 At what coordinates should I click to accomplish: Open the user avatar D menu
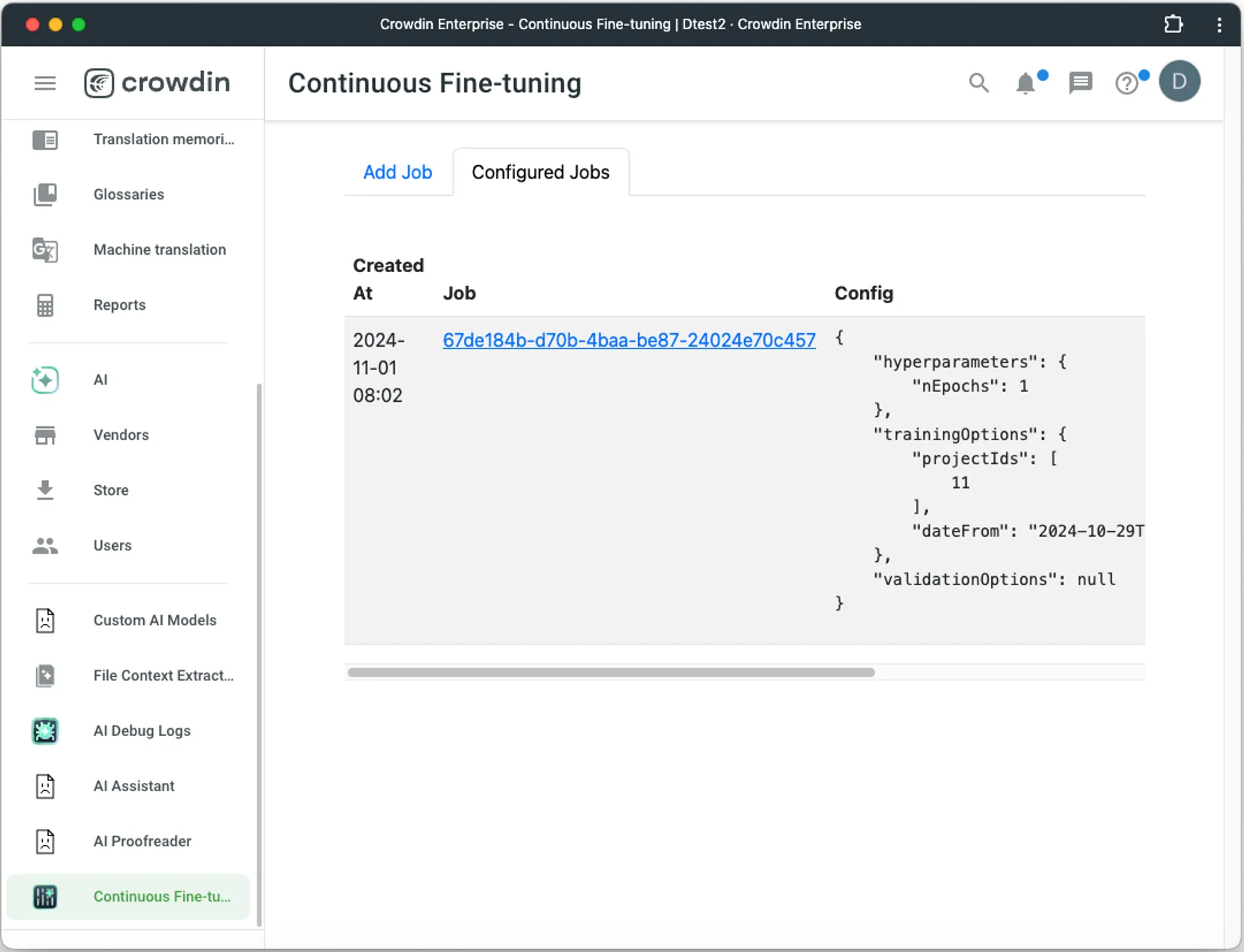pos(1179,81)
